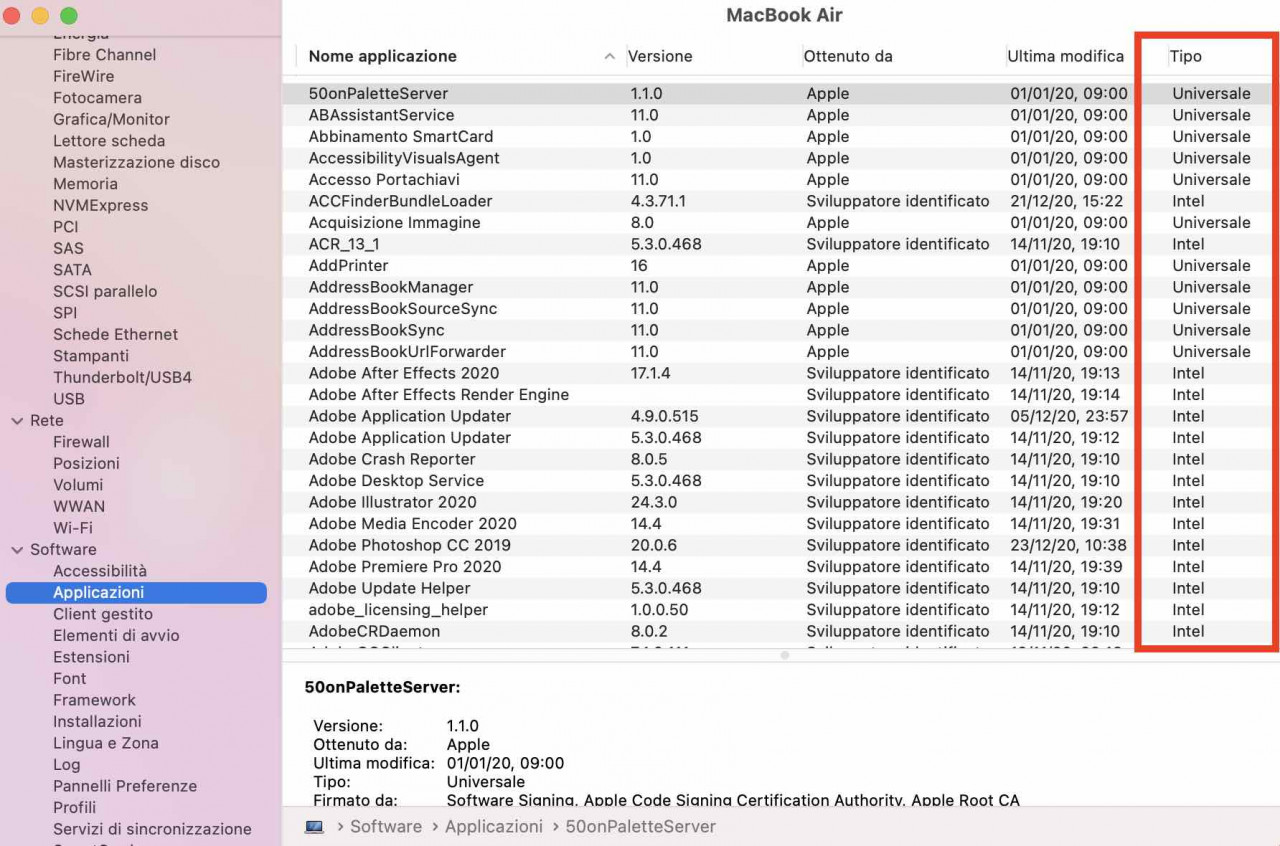
Task: Select Memoria in the sidebar
Action: pyautogui.click(x=85, y=184)
